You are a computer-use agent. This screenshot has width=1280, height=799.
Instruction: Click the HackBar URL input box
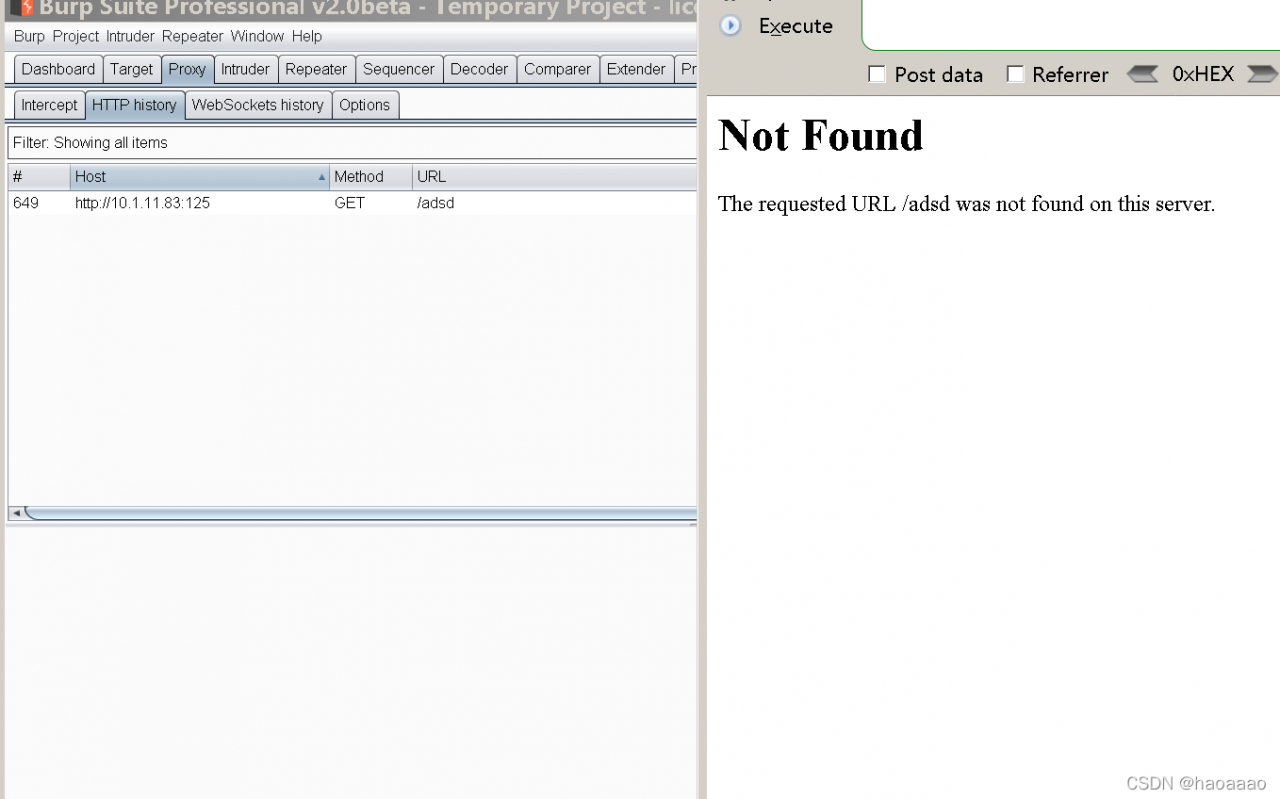(x=1070, y=24)
